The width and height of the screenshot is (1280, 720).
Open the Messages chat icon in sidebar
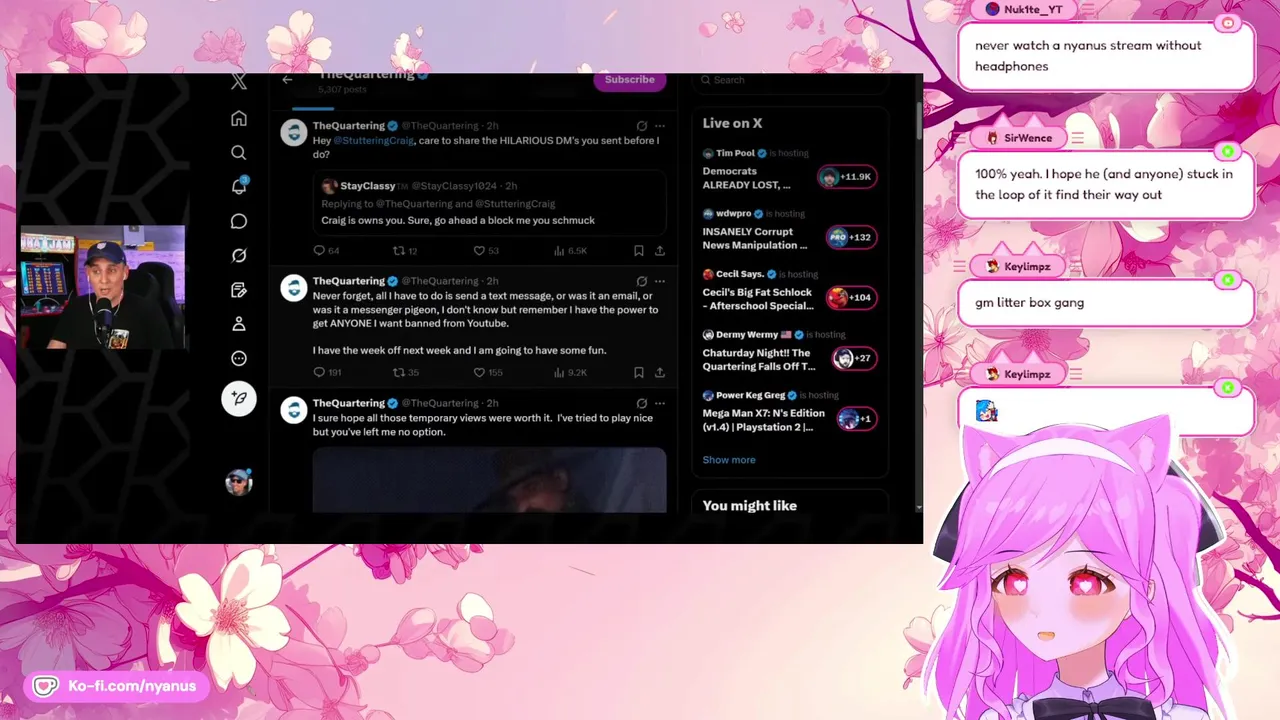[239, 221]
